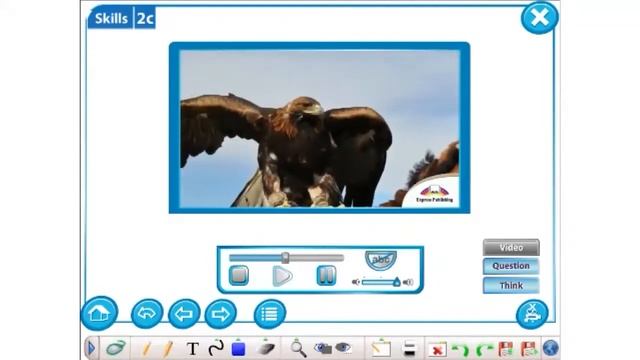The image size is (640, 360).
Task: Click the eagle video frame
Action: [320, 128]
